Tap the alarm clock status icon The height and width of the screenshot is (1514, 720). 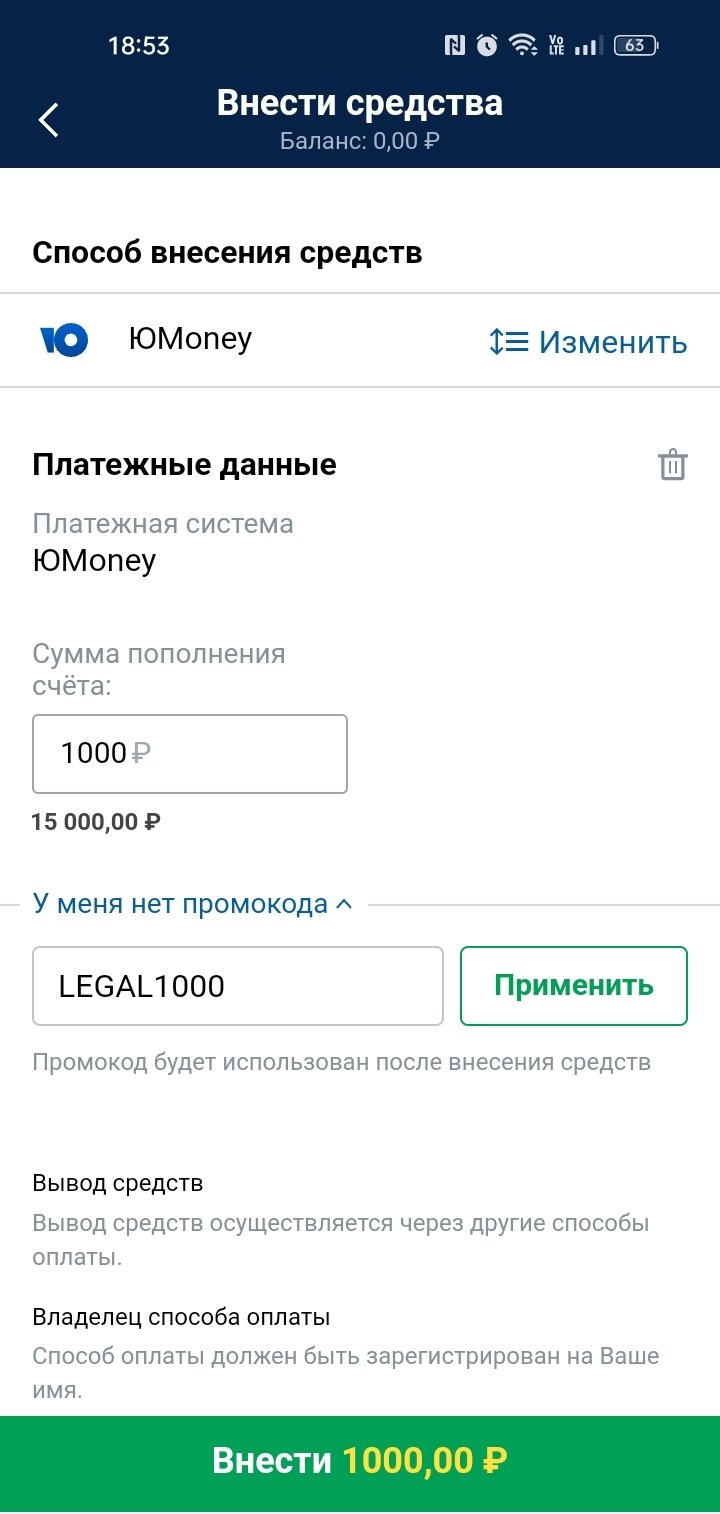click(x=487, y=45)
